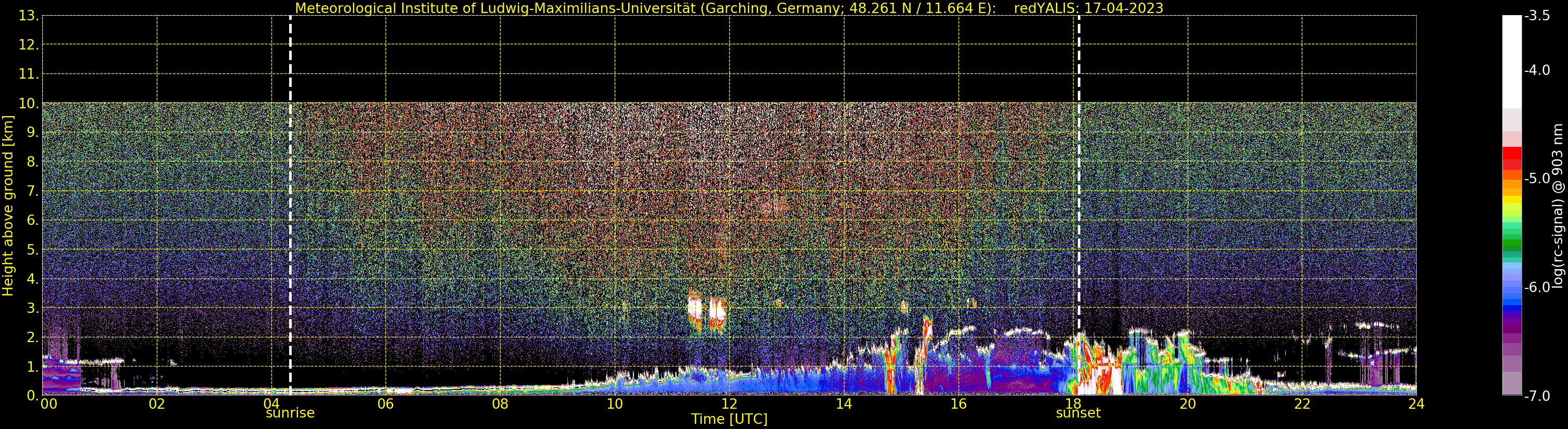Click the '-6.0' colorbar tick label
This screenshot has height=429, width=1568.
point(1537,287)
